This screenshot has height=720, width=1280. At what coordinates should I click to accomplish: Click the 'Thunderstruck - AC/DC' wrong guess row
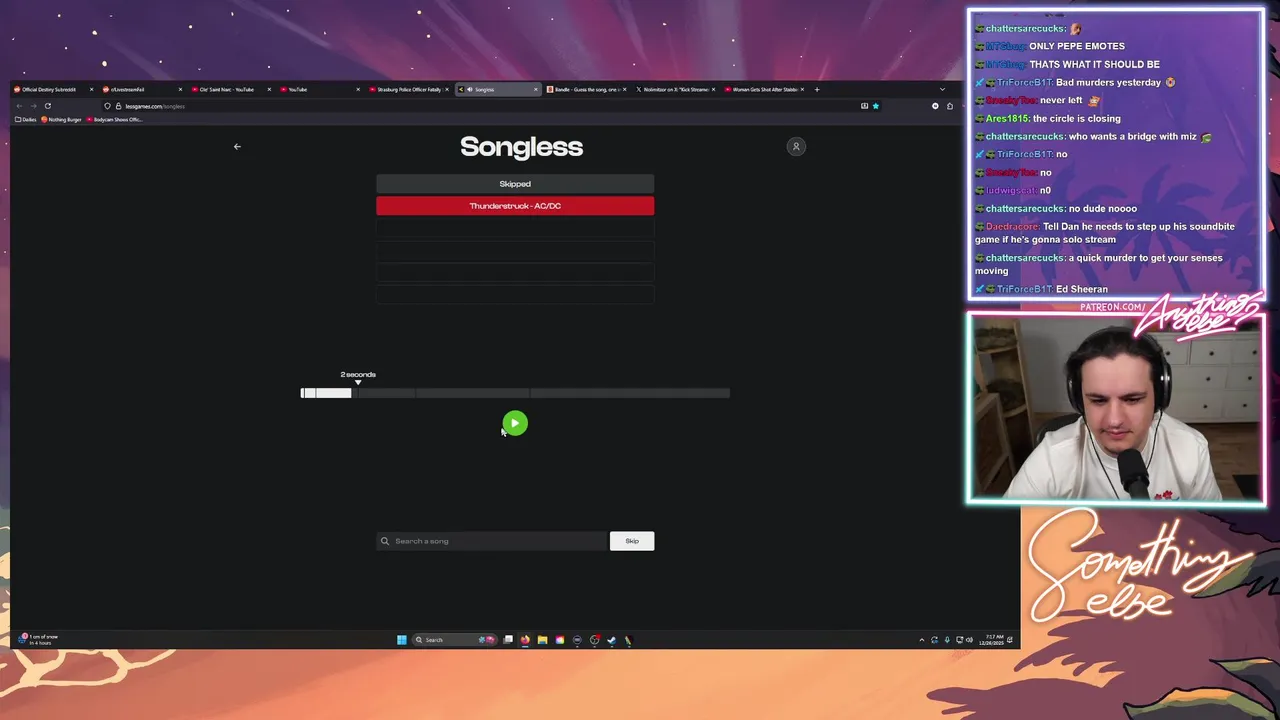pos(515,206)
